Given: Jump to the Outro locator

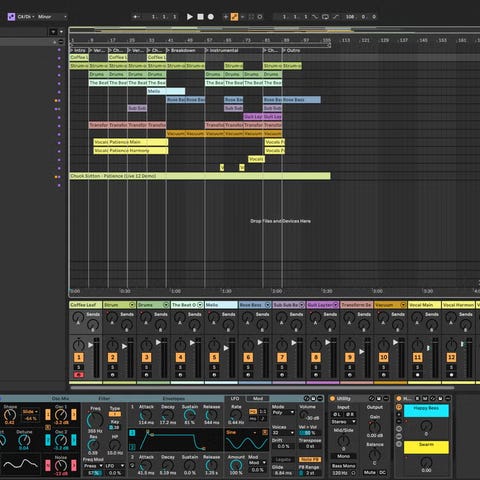Looking at the screenshot, I should coord(293,50).
